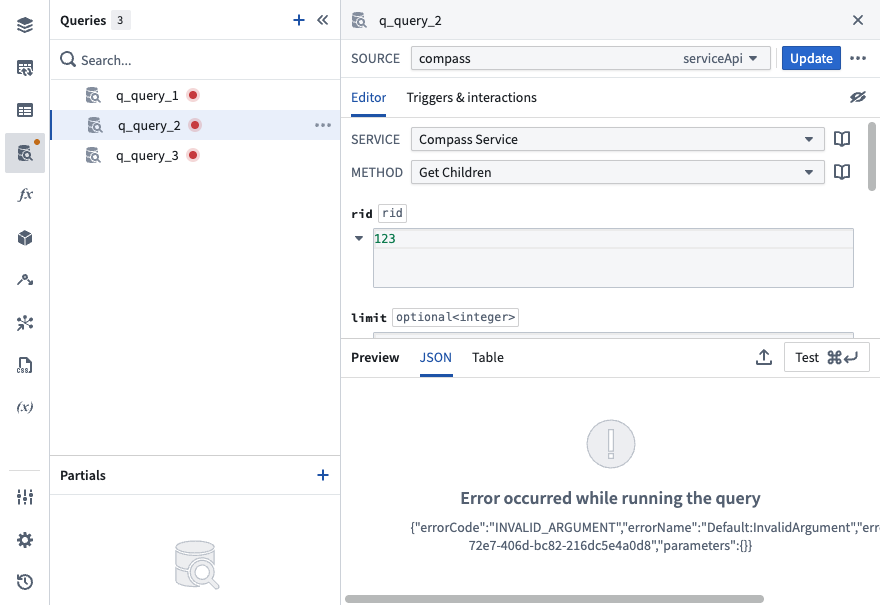Close the q_query_2 editor panel

click(858, 20)
